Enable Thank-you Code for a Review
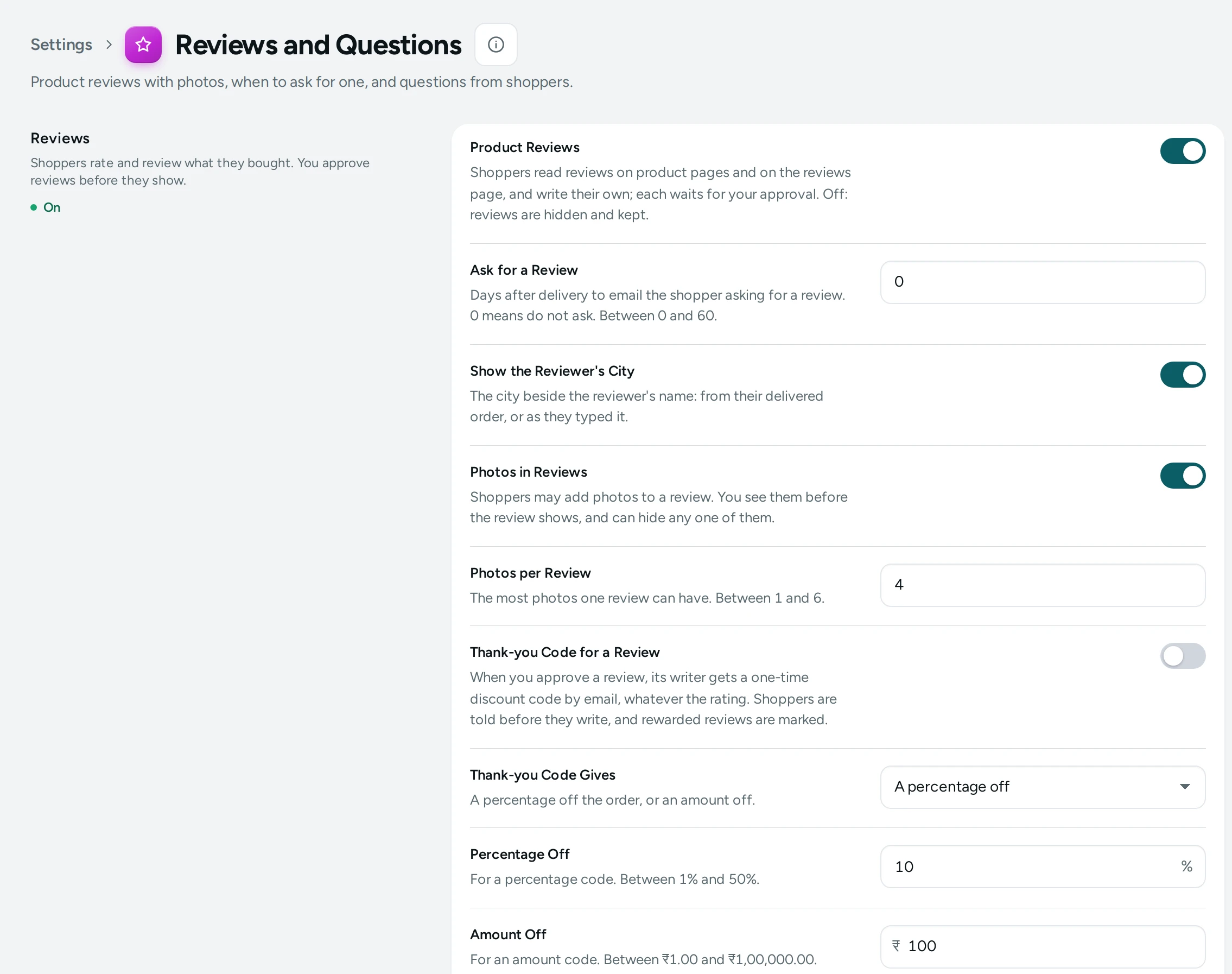1232x974 pixels. click(x=1183, y=656)
